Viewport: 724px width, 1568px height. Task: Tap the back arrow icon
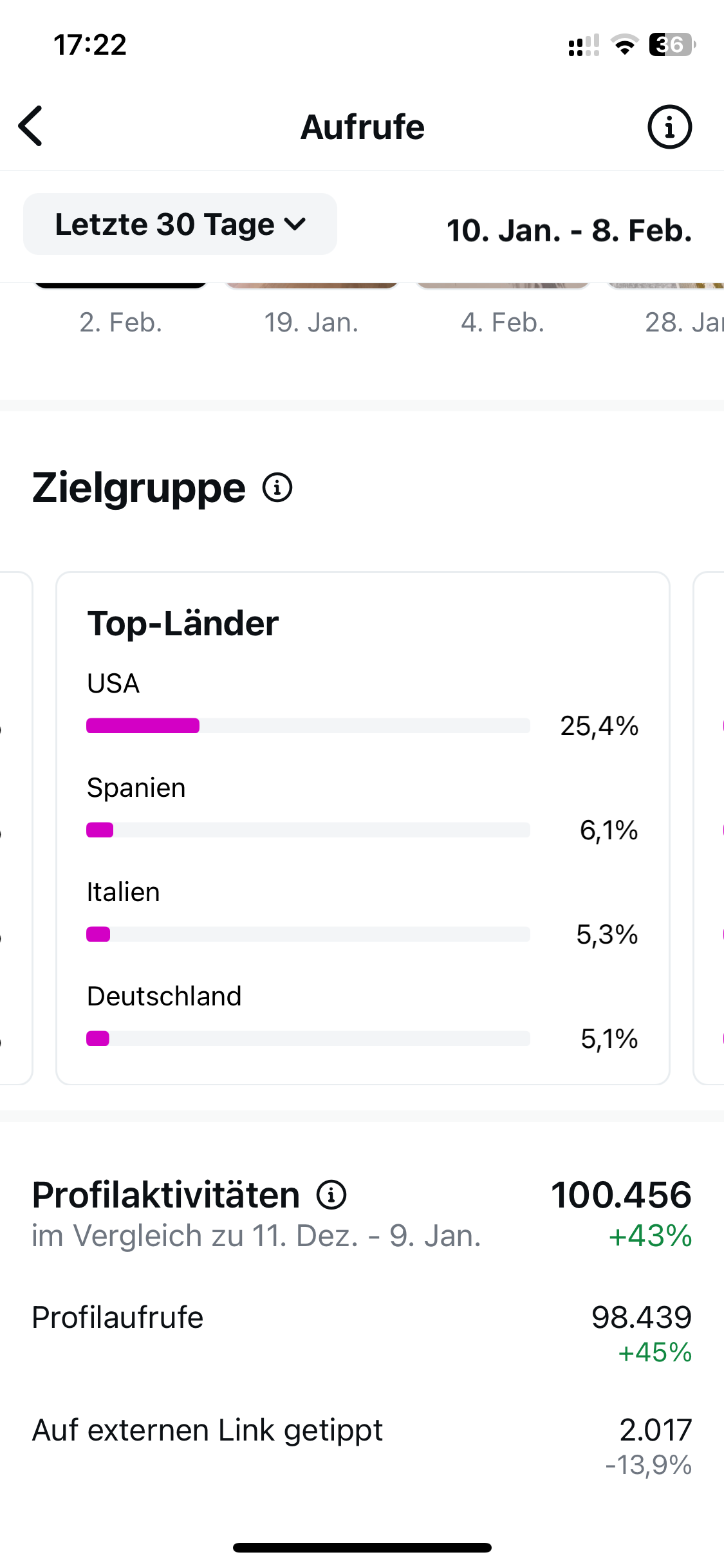pos(31,126)
